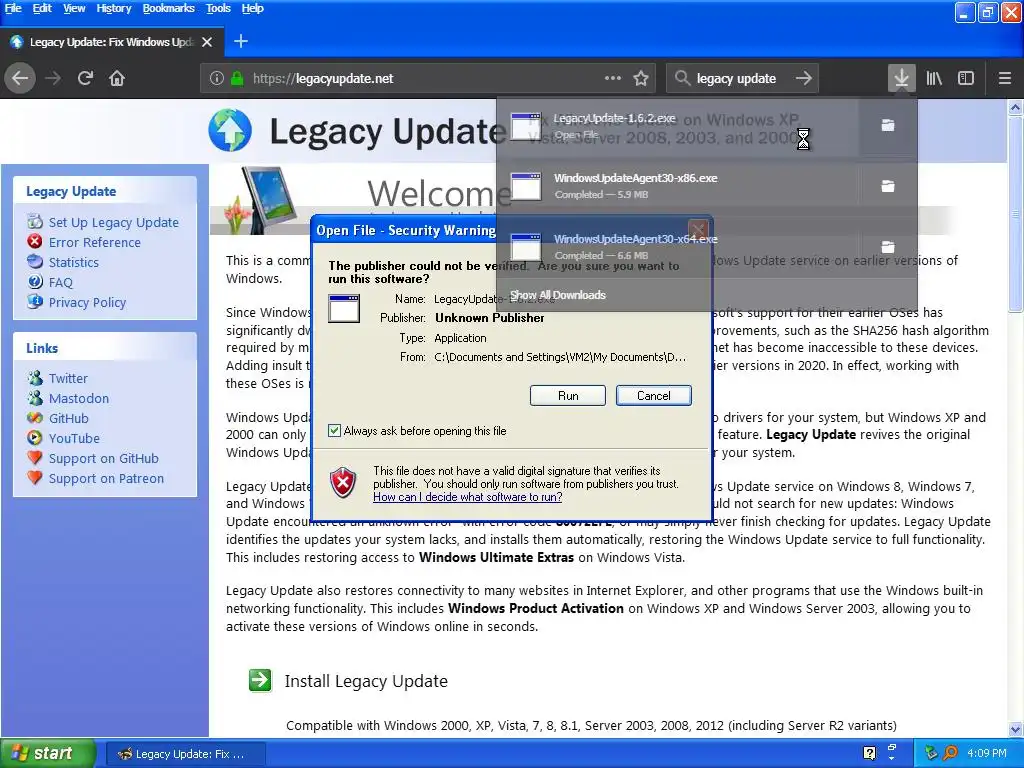Open the File menu

point(13,8)
